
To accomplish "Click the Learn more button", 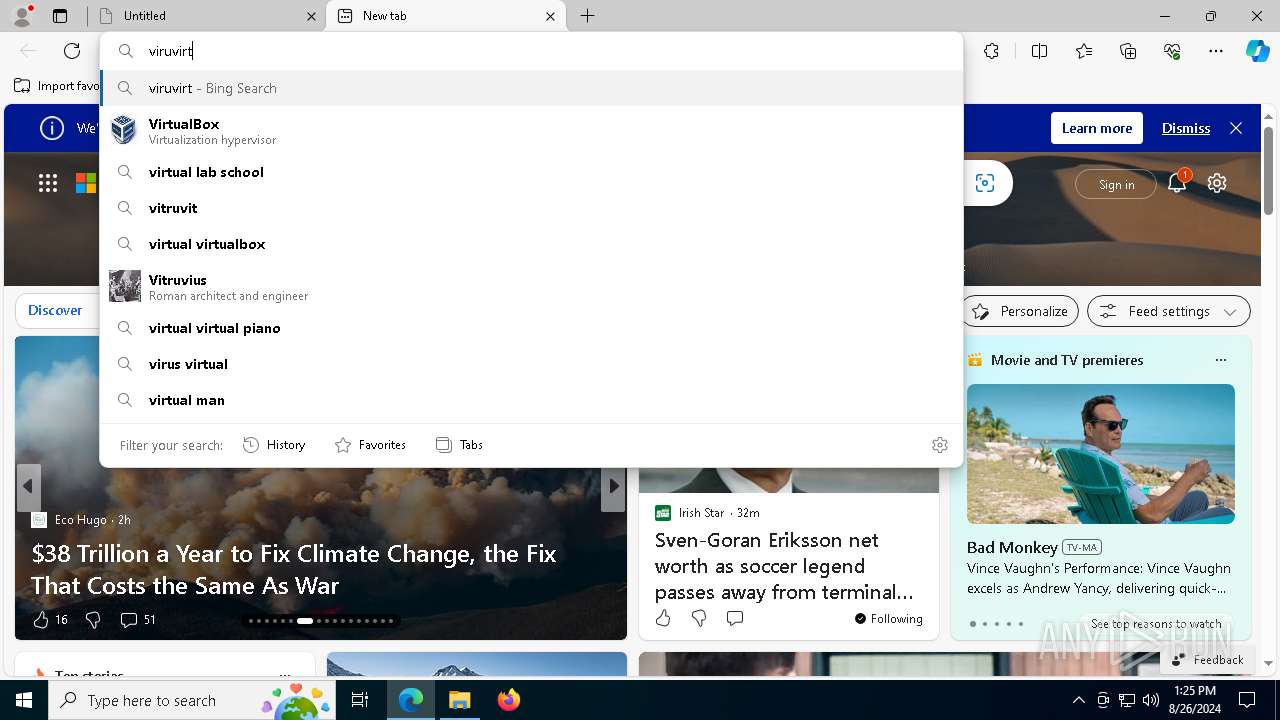I will [1097, 128].
